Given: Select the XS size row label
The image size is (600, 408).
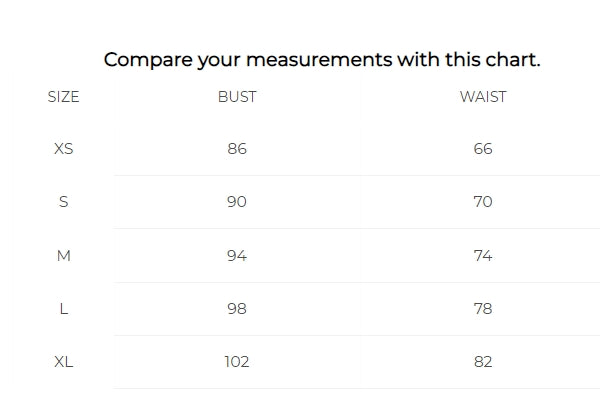Looking at the screenshot, I should pyautogui.click(x=63, y=149).
